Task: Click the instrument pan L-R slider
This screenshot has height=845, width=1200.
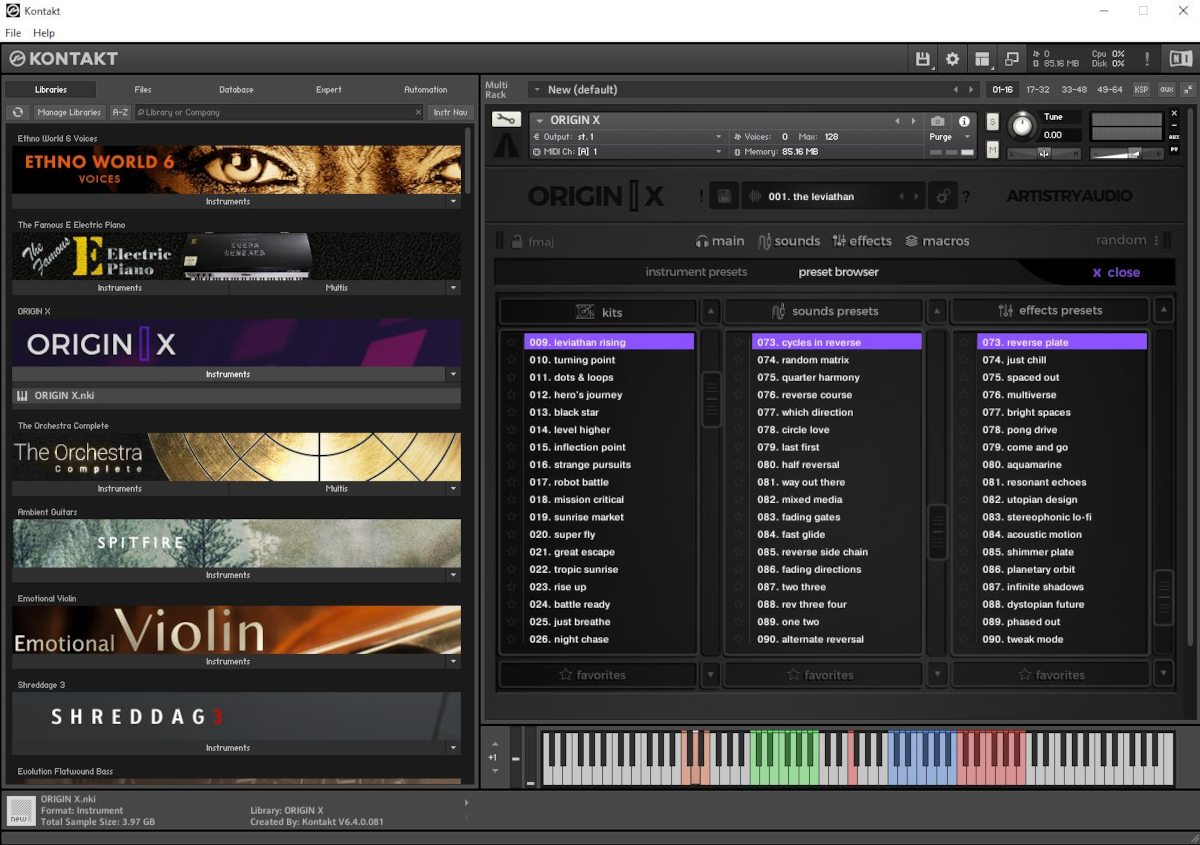Action: pos(1044,153)
